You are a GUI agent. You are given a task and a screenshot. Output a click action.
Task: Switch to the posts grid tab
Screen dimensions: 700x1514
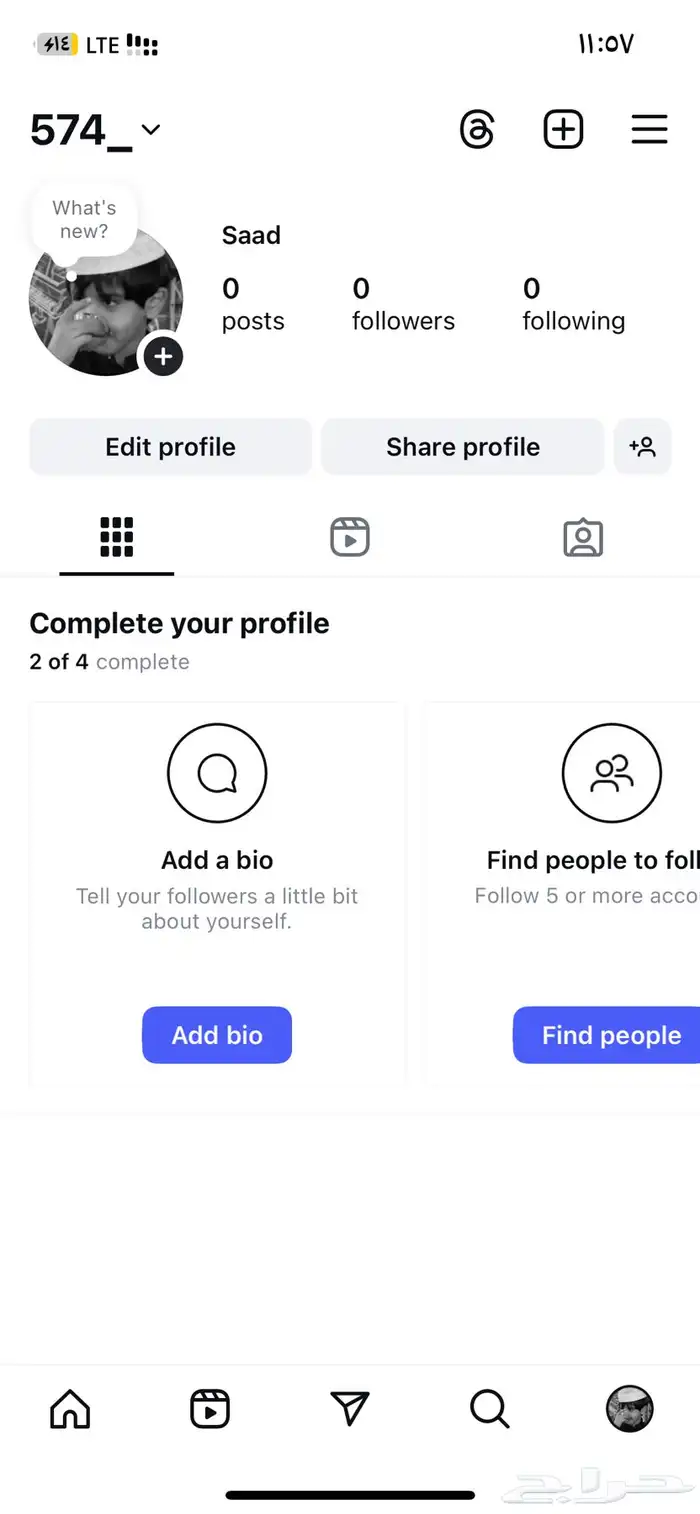click(117, 537)
